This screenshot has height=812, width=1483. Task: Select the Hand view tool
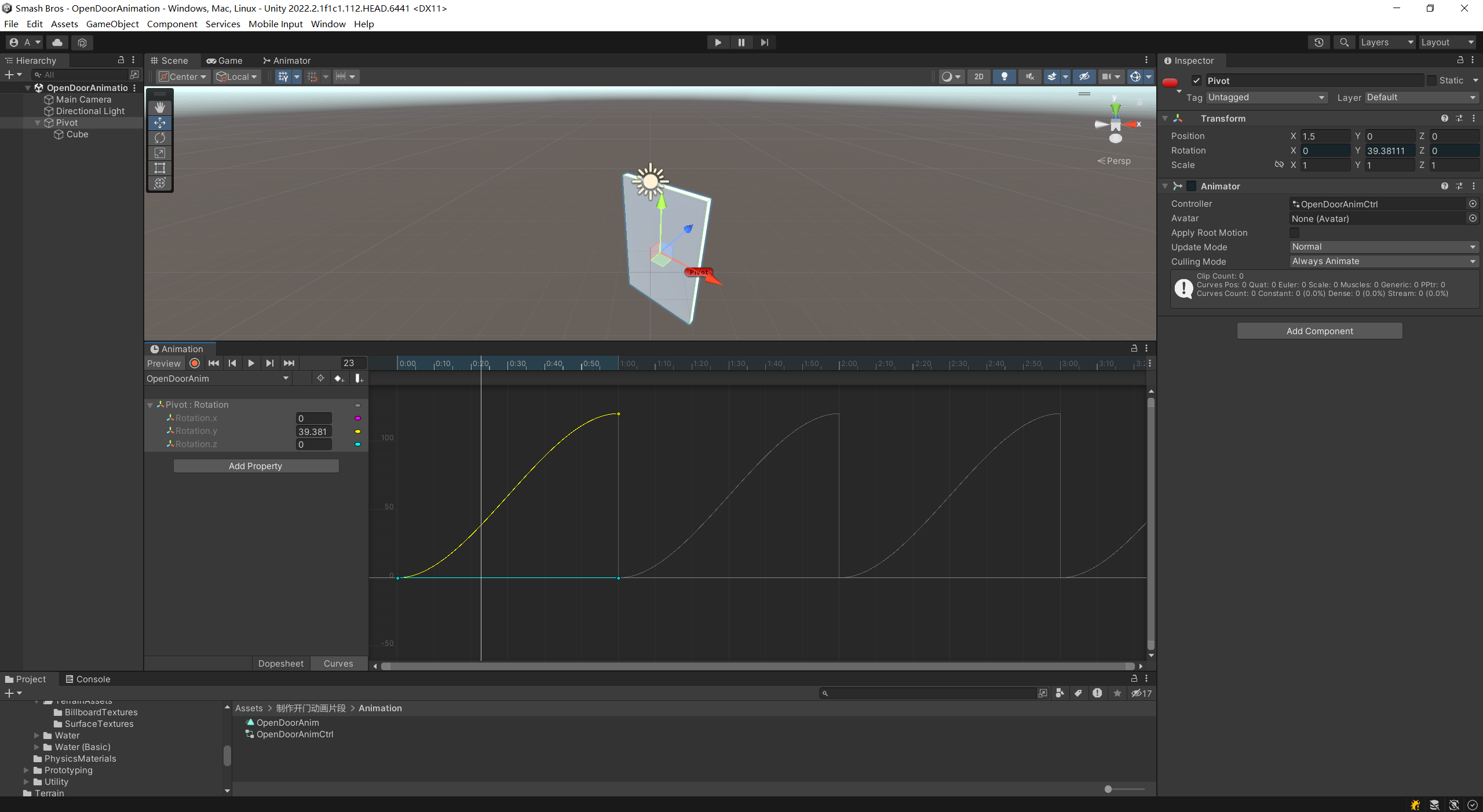point(160,108)
